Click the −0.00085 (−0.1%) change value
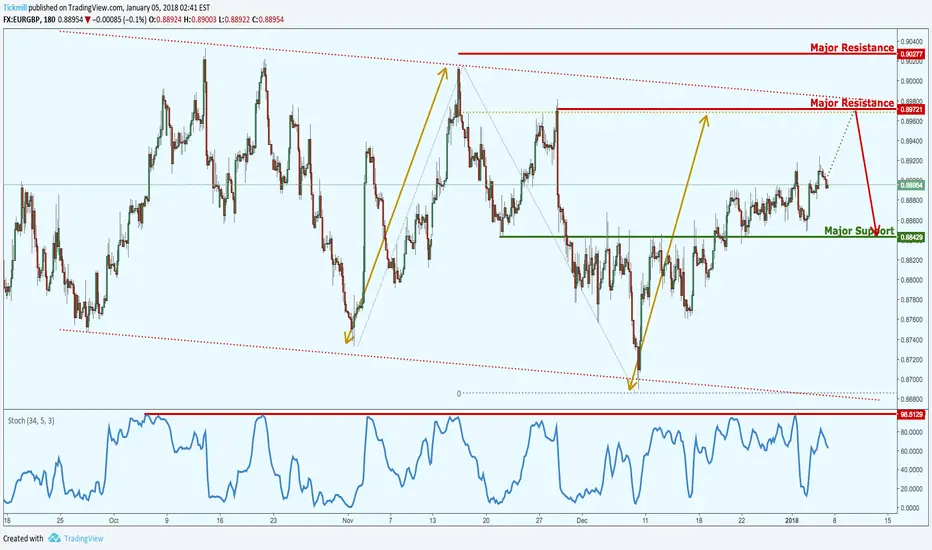Image resolution: width=932 pixels, height=550 pixels. pos(119,19)
